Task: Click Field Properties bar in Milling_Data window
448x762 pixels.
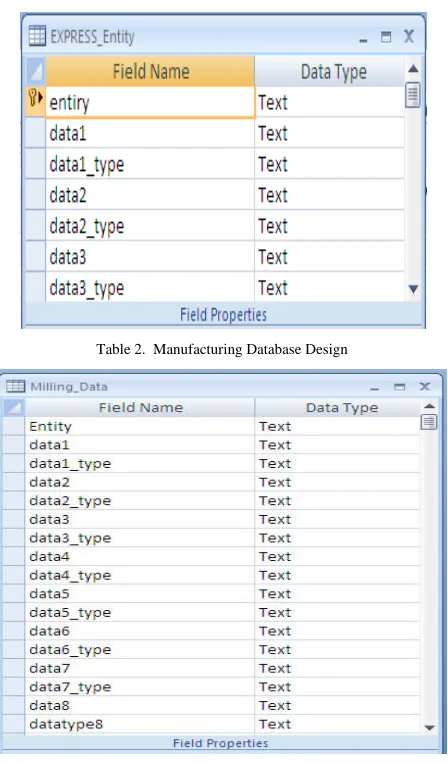Action: point(221,743)
